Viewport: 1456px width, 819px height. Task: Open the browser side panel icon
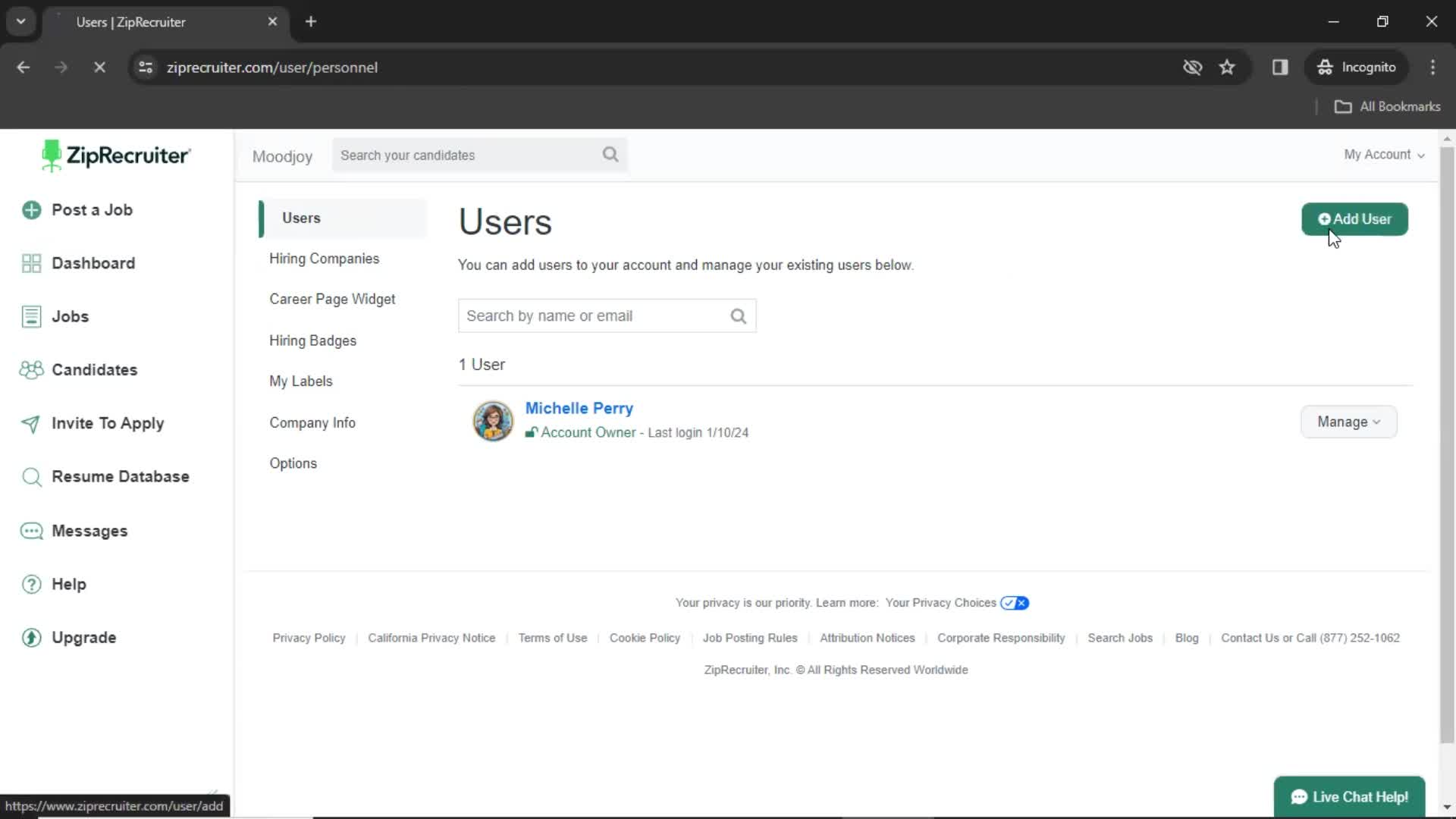(x=1280, y=67)
